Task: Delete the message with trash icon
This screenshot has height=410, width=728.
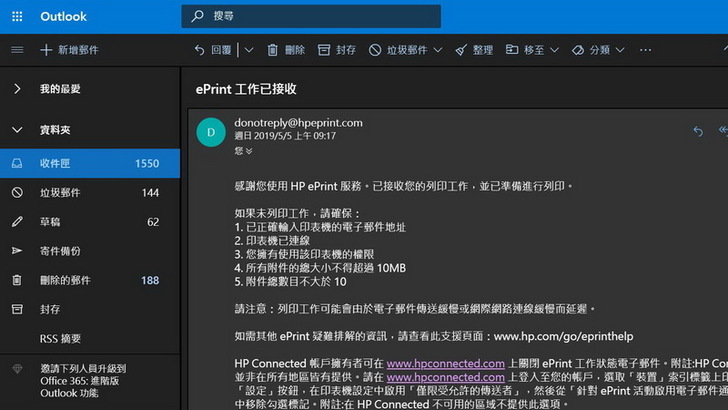Action: pos(285,50)
